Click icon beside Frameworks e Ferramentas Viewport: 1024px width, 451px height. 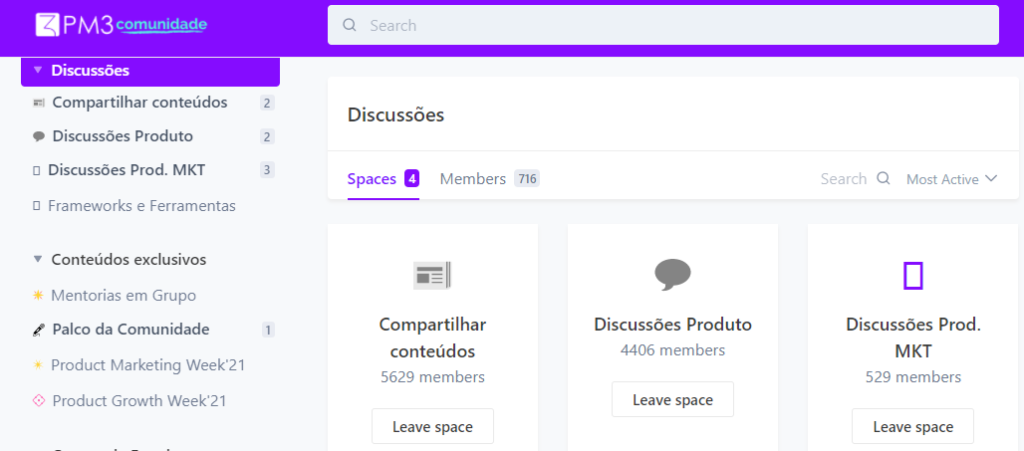click(37, 206)
